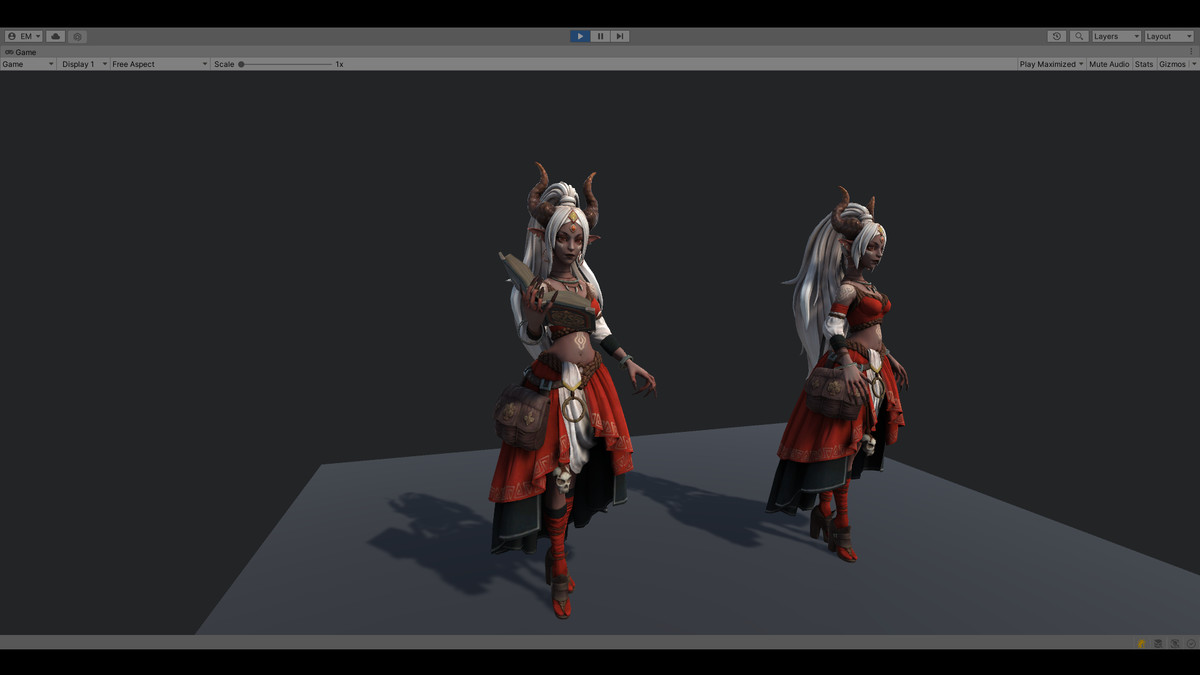Click the Package Manager icon in status bar
This screenshot has width=1200, height=675.
1157,644
